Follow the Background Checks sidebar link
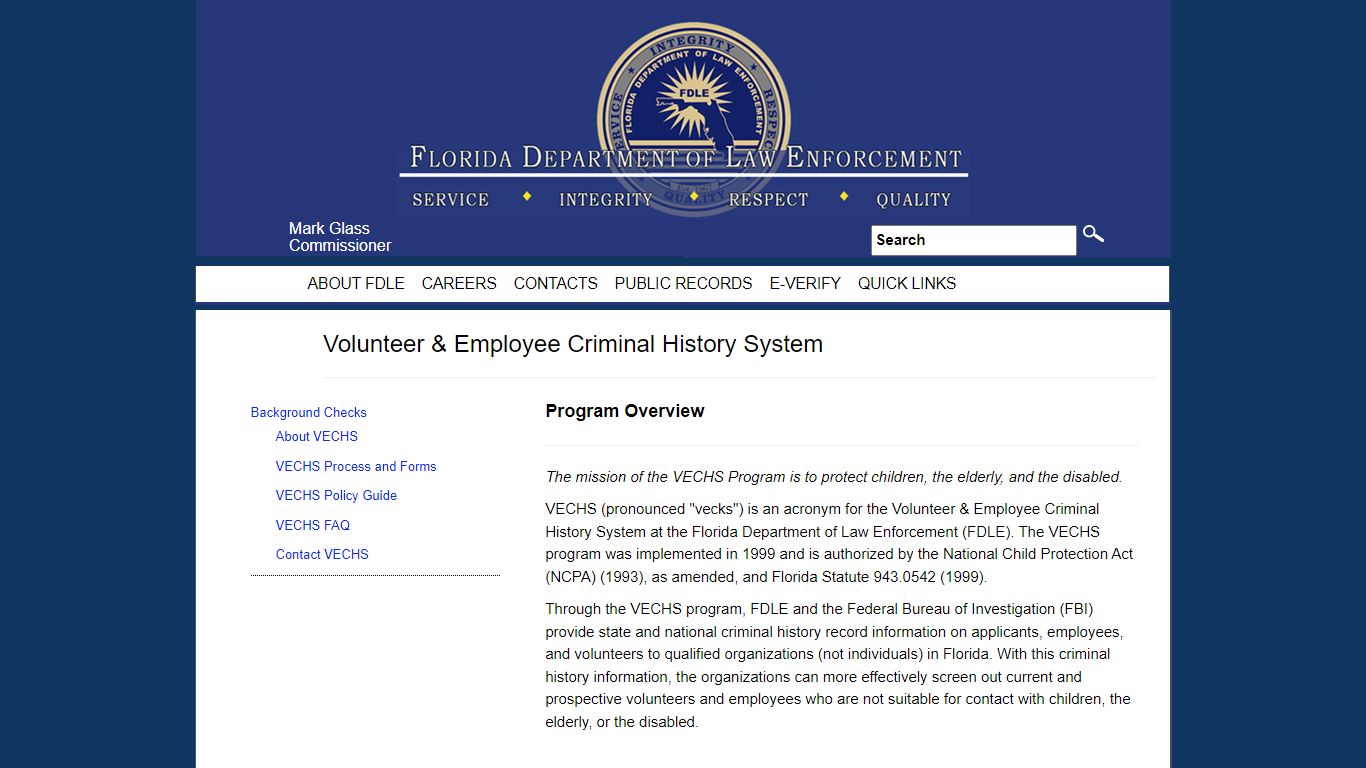 309,412
